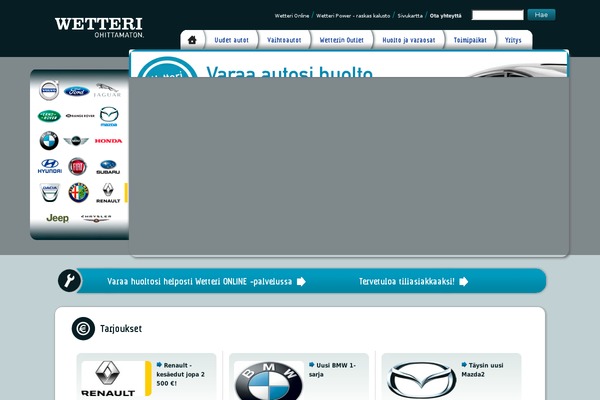Open the Huolto ja varaosat tab

point(409,40)
